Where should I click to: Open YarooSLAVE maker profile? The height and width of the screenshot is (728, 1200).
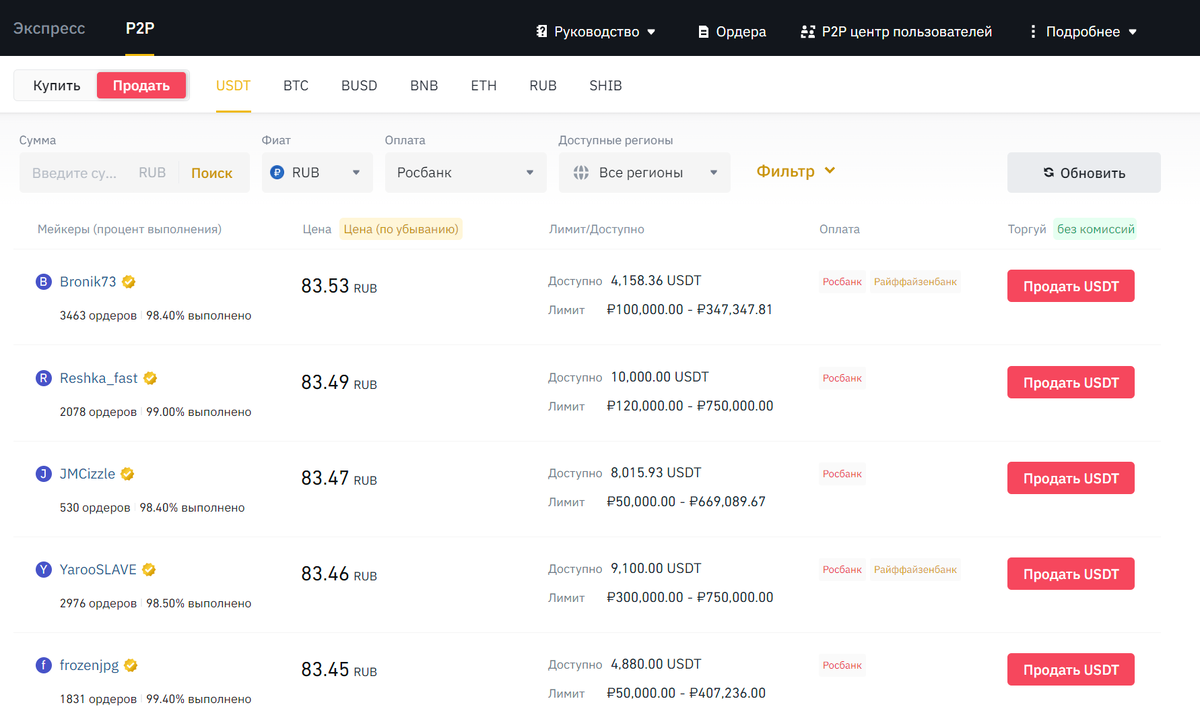(x=98, y=570)
